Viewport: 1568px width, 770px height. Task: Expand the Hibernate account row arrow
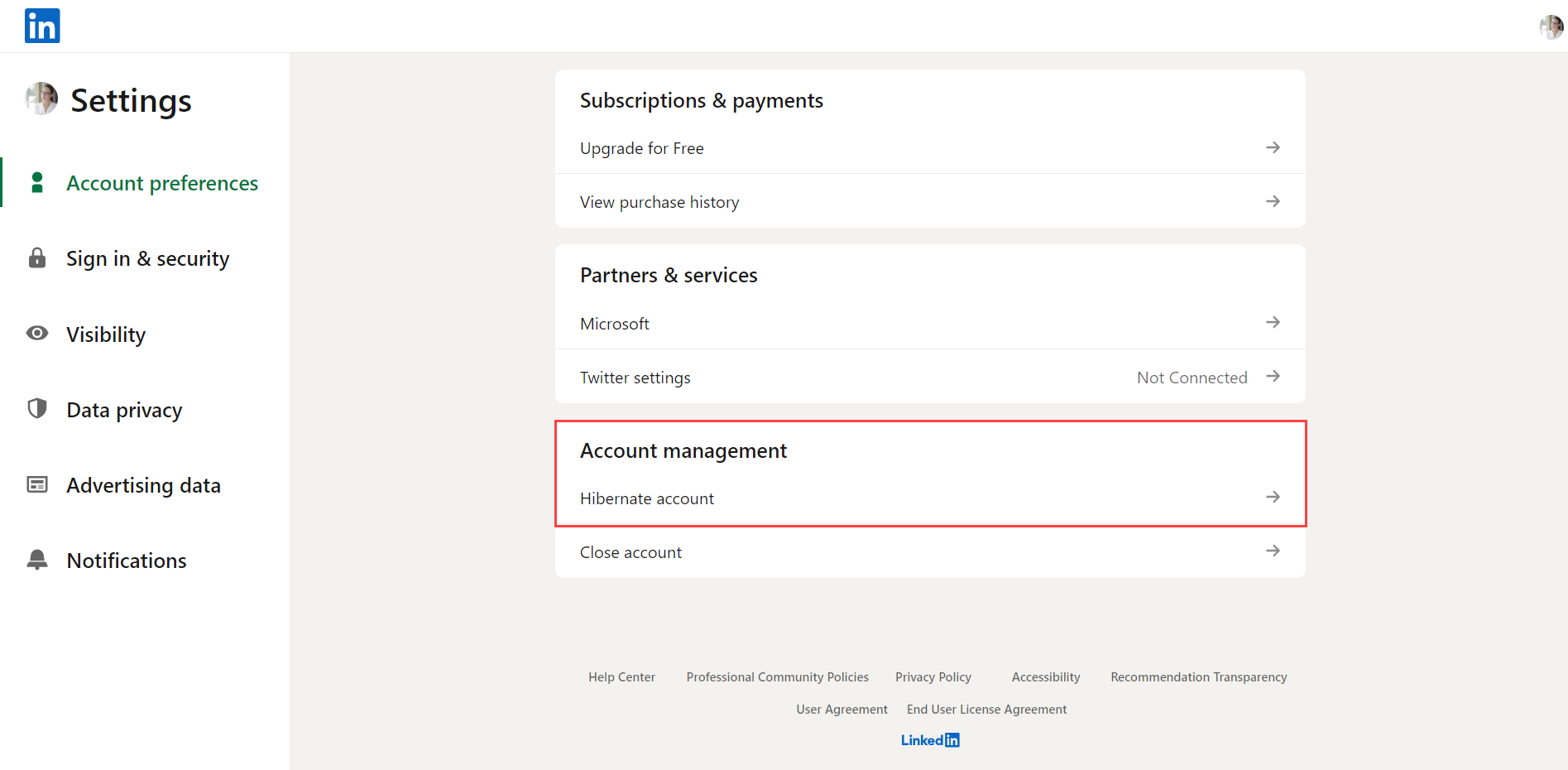coord(1273,497)
